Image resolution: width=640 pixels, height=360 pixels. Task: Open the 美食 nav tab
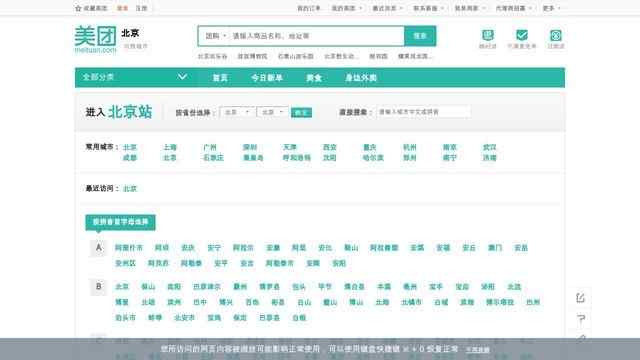314,78
